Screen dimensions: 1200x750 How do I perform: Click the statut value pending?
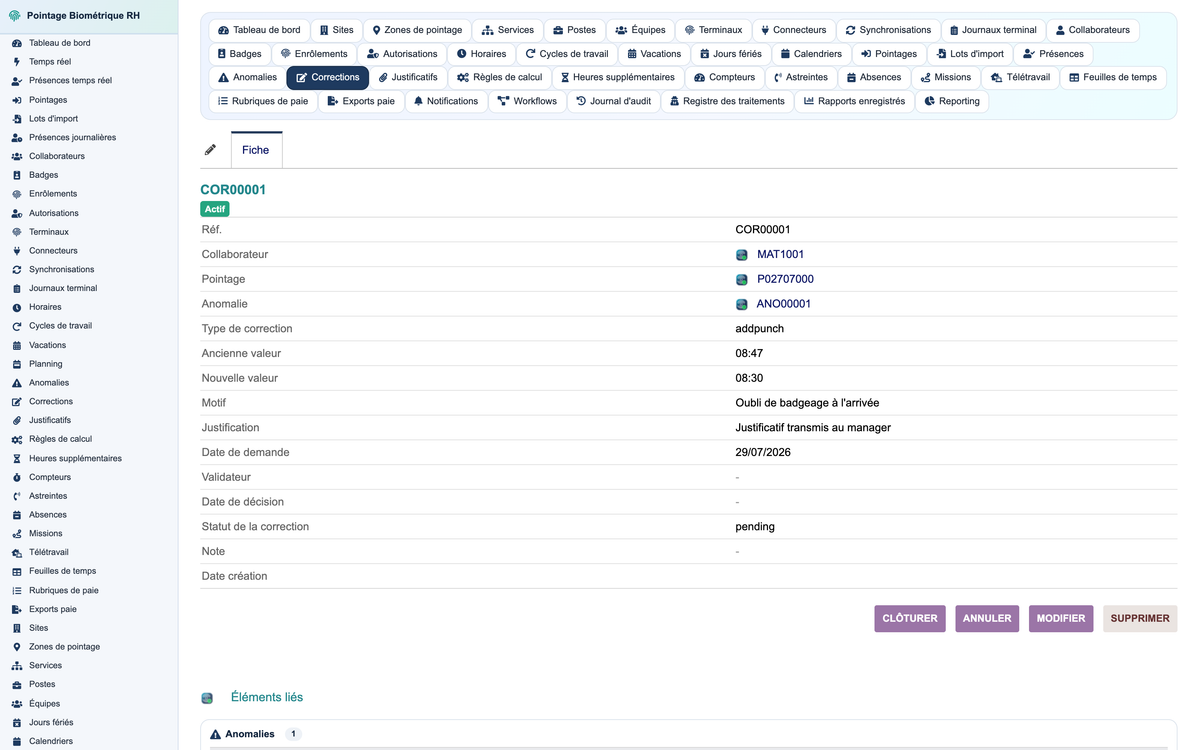[755, 527]
